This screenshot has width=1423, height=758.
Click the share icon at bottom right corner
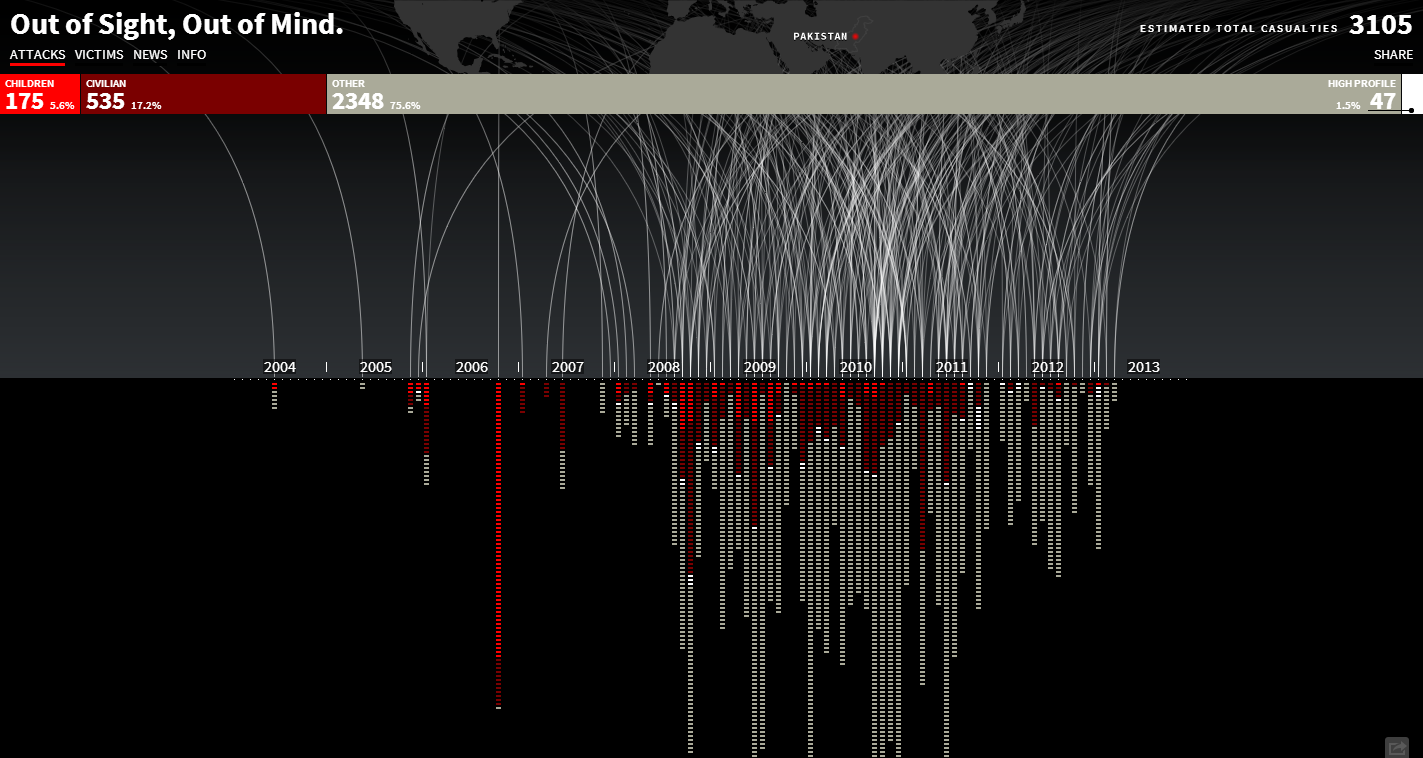pyautogui.click(x=1396, y=747)
